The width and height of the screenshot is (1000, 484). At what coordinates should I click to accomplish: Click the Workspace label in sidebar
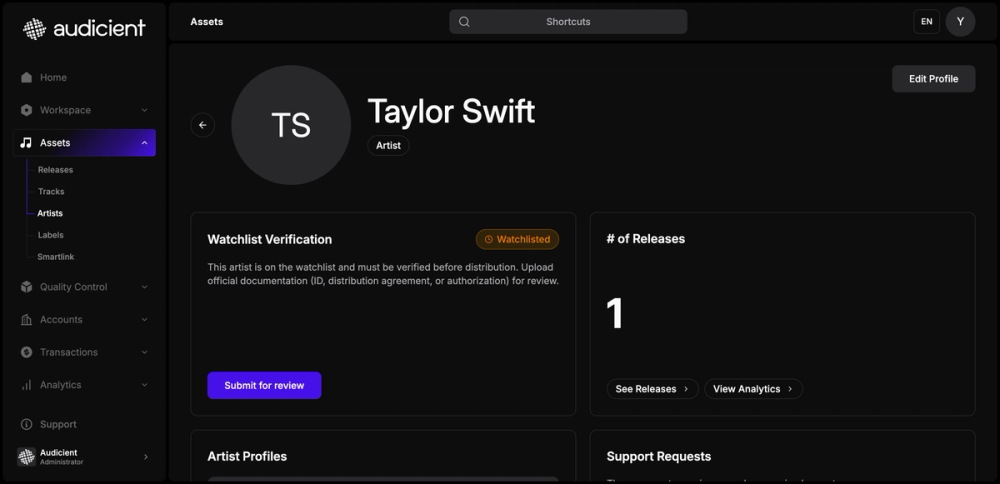click(x=66, y=110)
